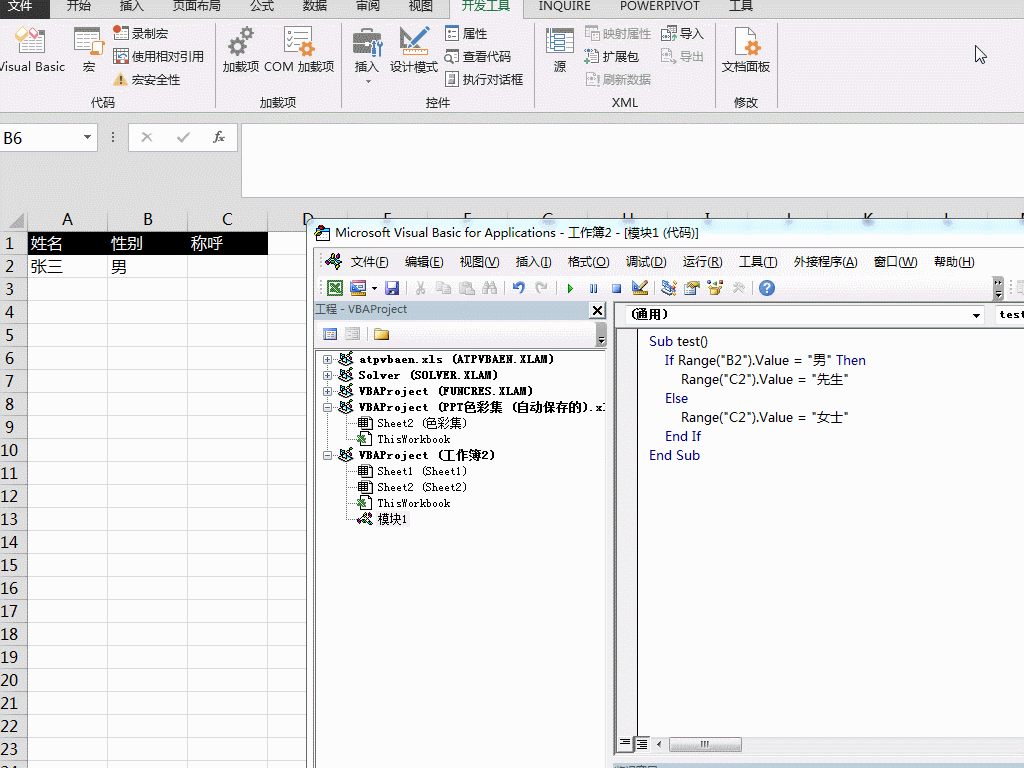Viewport: 1024px width, 768px height.
Task: Click the insert function fx icon
Action: [x=219, y=137]
